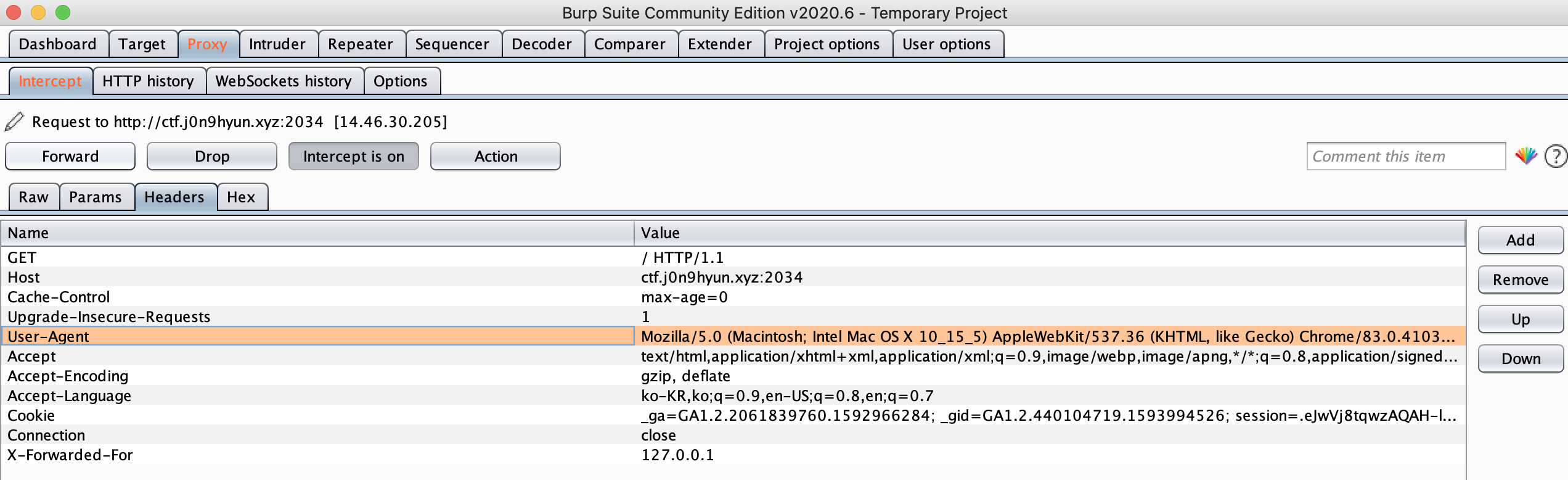Click the ko-KR Accept-Language value cell
The image size is (1568, 480).
point(1050,395)
